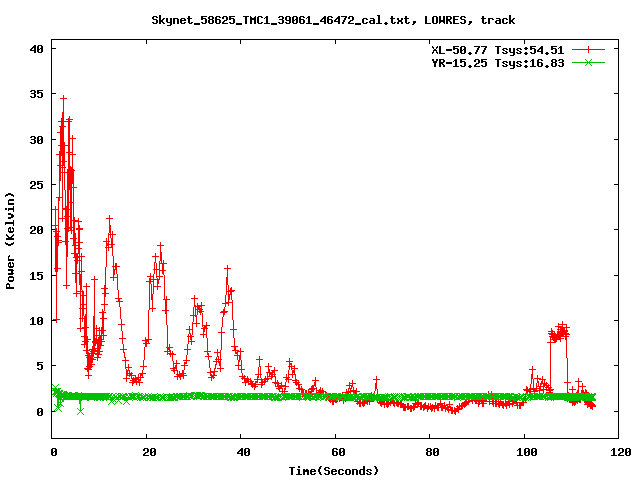The width and height of the screenshot is (640, 480).
Task: Click the green legend line sample
Action: pos(588,63)
